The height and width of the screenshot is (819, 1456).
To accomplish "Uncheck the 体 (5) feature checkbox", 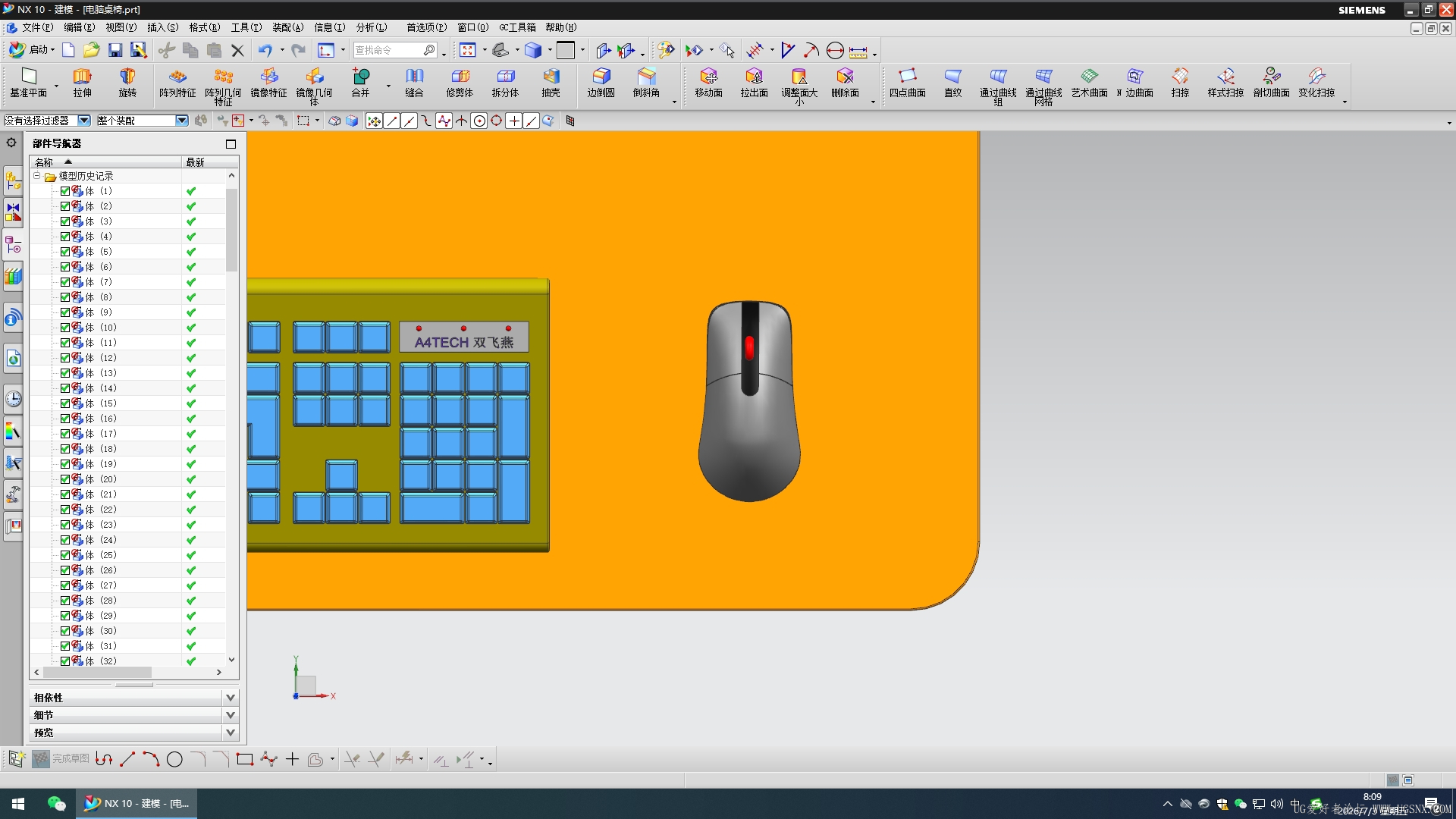I will pos(65,252).
